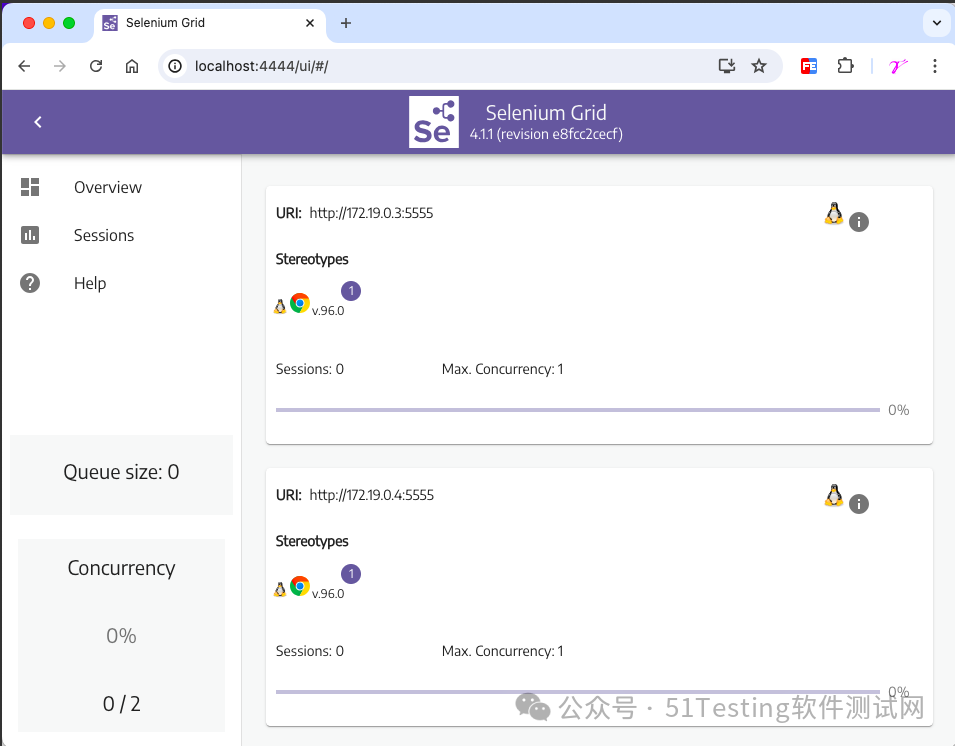Click Chrome stereotype icon of node 172.19.0.3
Viewport: 955px width, 746px height.
coord(300,303)
